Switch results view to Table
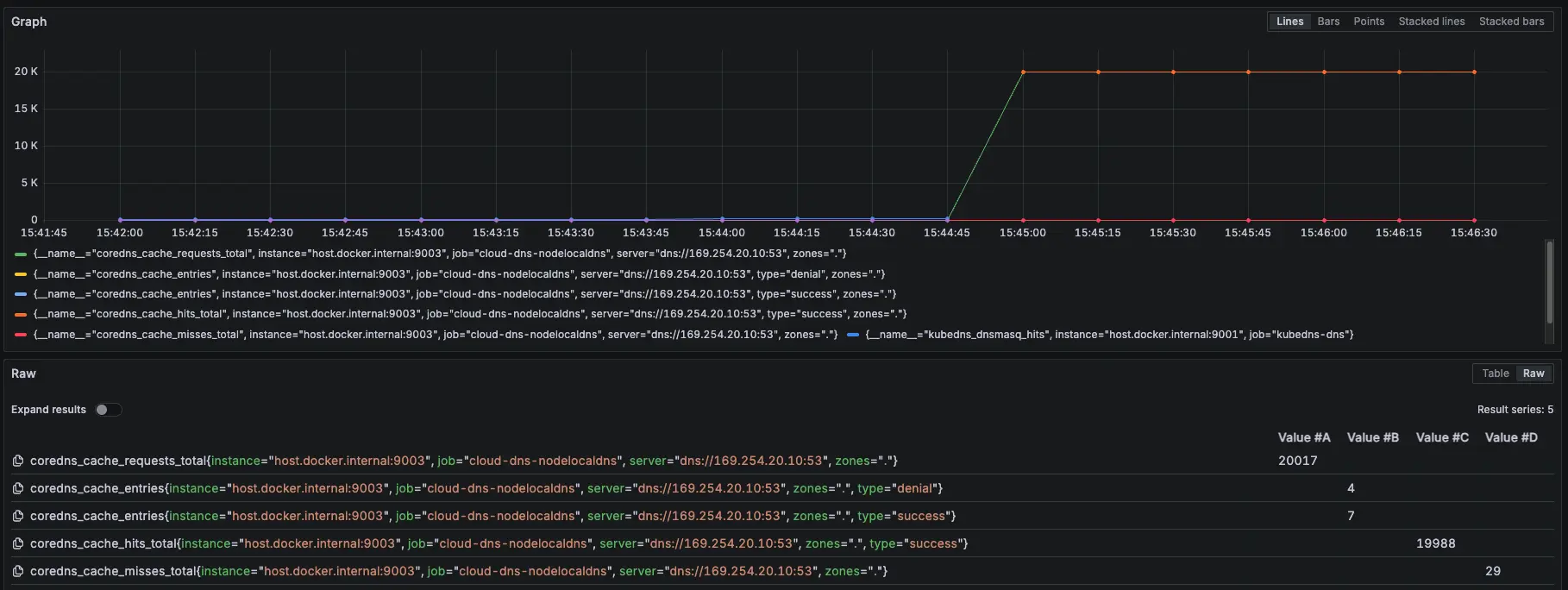 (1495, 373)
